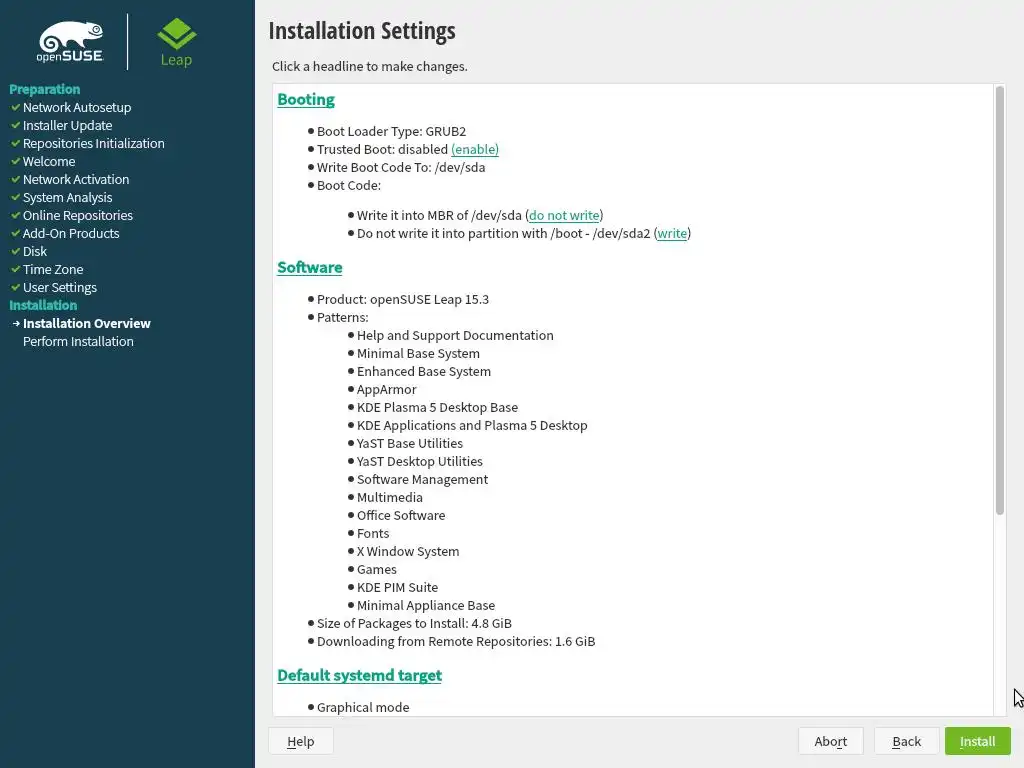Click 'YaST Base Utilities' pattern
The height and width of the screenshot is (768, 1024).
pos(409,443)
